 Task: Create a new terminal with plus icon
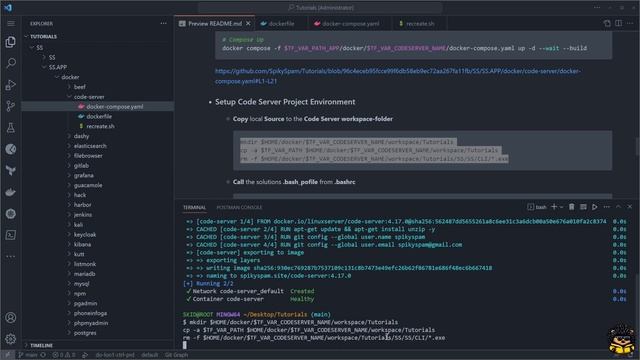point(554,207)
